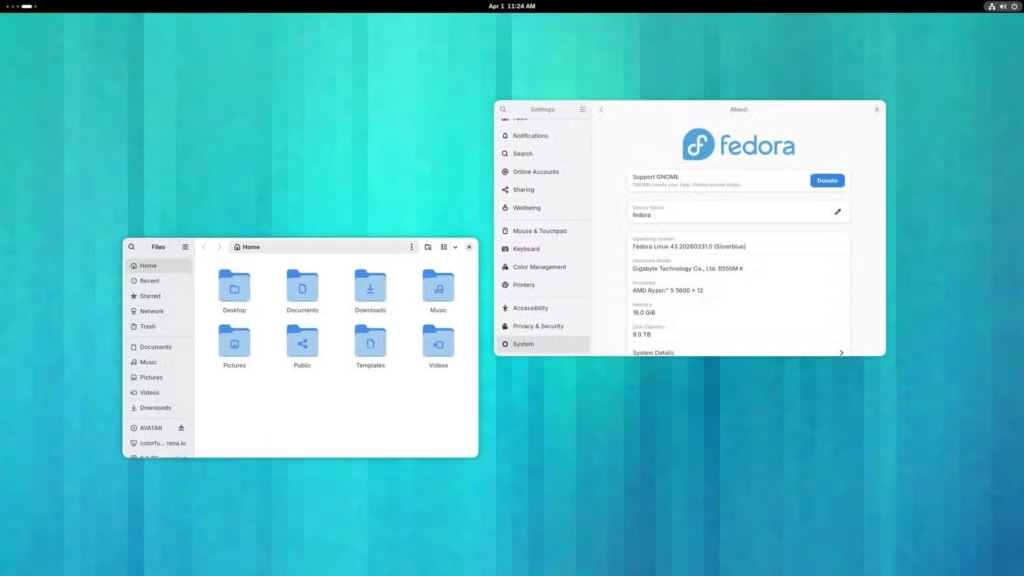
Task: Click the Fedora Linux 43.20260331.0 (Silverblue) text
Action: (689, 246)
